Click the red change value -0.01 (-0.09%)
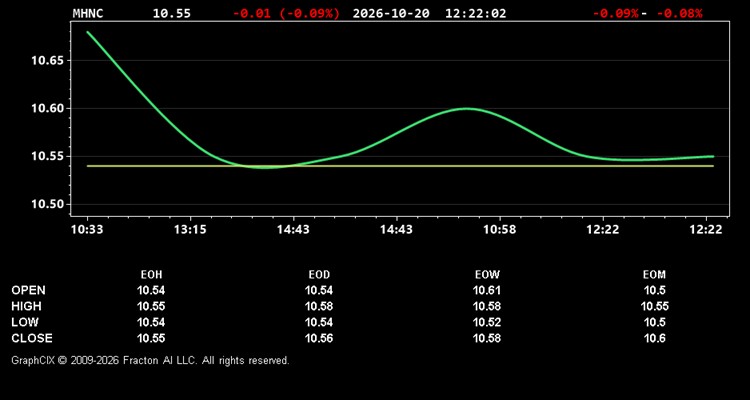The height and width of the screenshot is (400, 750). [x=286, y=13]
